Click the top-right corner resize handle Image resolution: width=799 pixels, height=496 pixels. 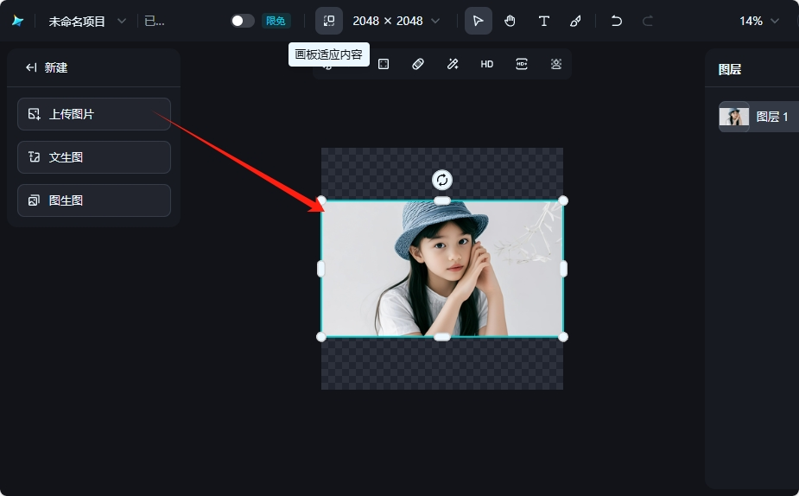563,201
